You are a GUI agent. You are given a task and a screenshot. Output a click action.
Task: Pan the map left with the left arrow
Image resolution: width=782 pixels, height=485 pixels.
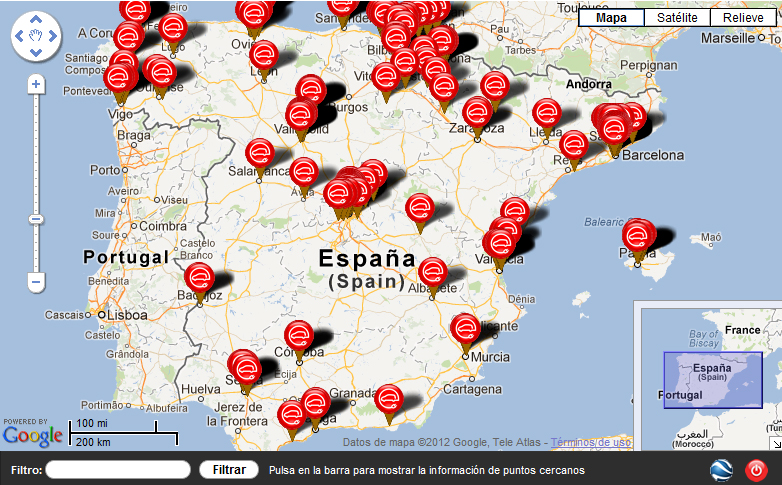19,36
